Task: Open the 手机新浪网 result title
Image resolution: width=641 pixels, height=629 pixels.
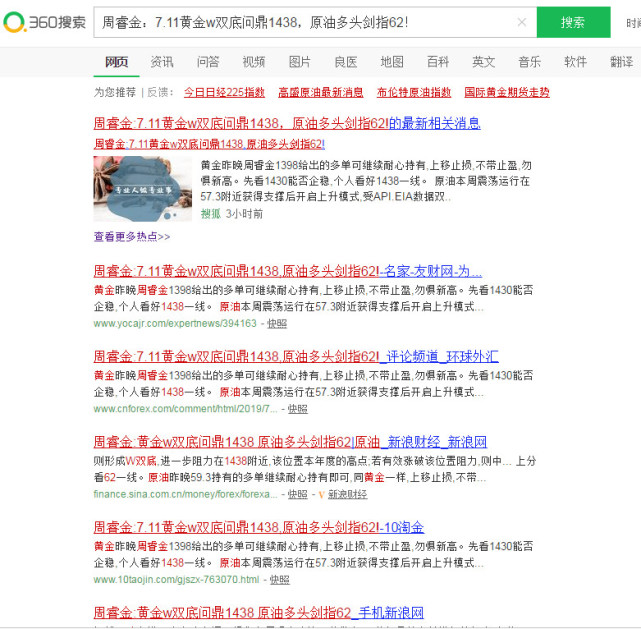Action: (x=259, y=613)
